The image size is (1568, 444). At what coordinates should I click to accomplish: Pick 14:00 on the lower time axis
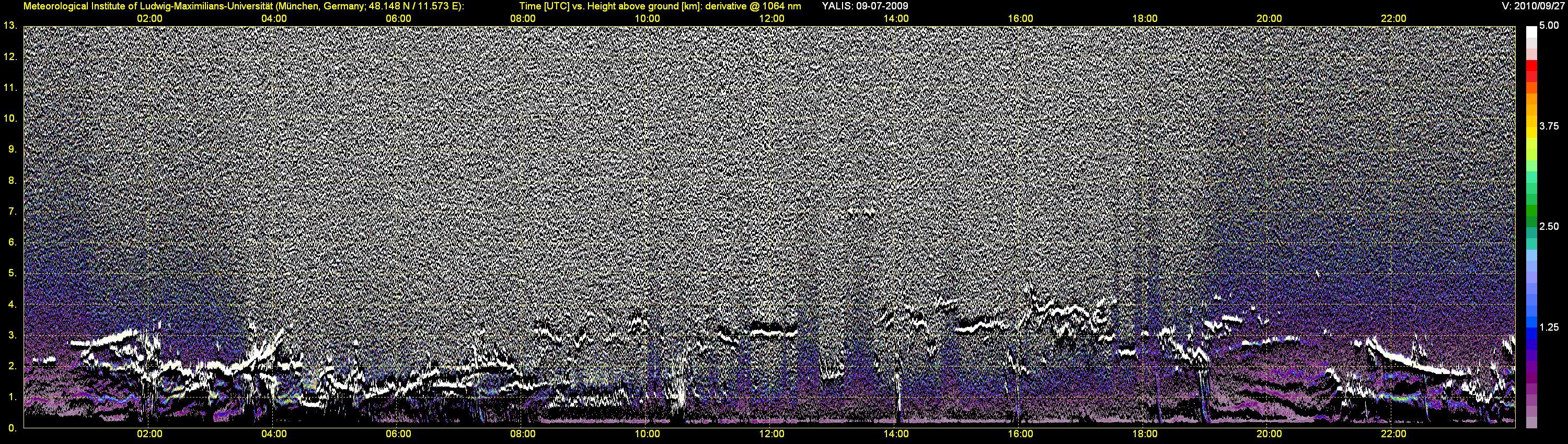point(896,434)
